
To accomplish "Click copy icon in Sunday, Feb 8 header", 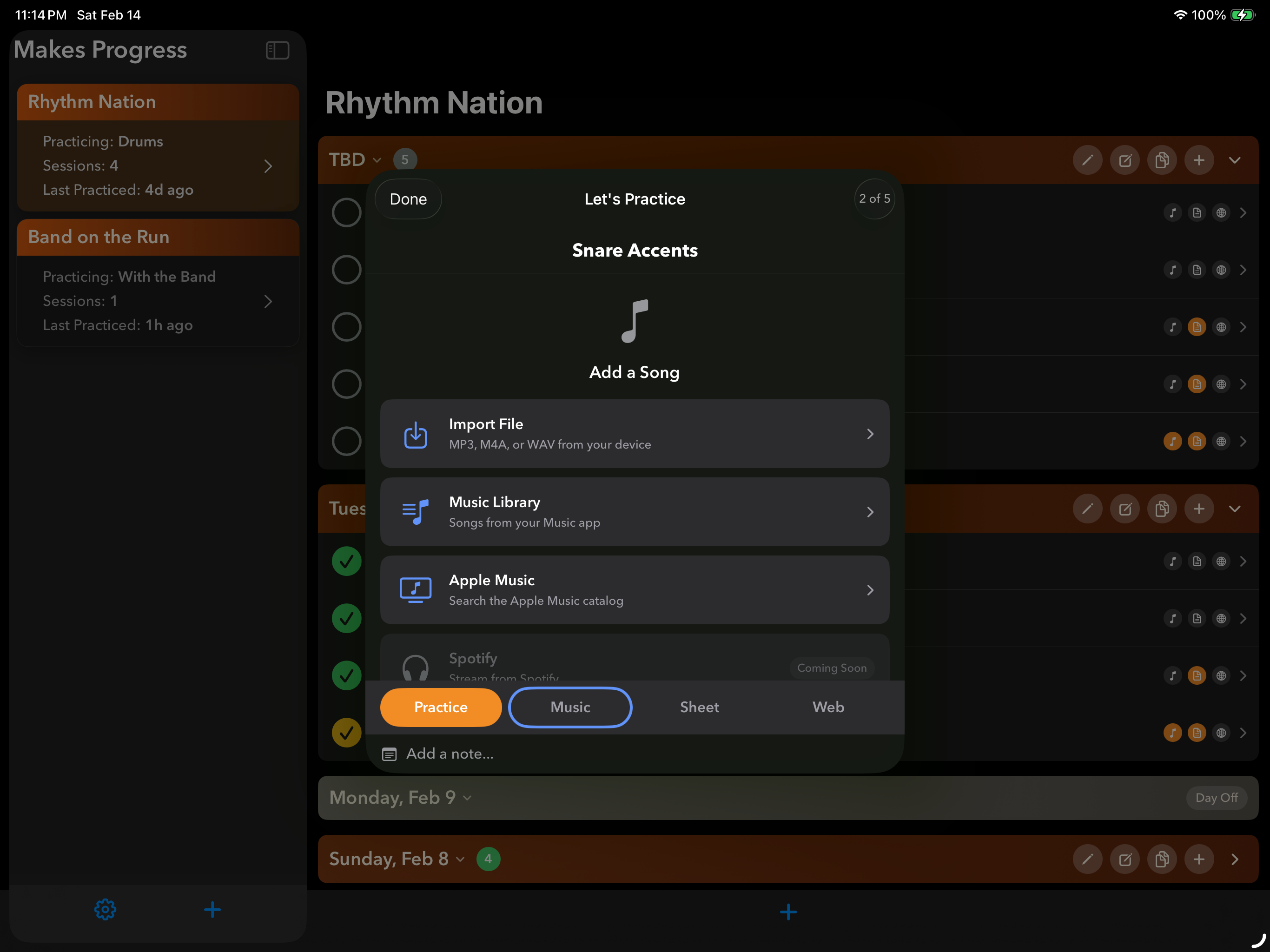I will [1162, 859].
